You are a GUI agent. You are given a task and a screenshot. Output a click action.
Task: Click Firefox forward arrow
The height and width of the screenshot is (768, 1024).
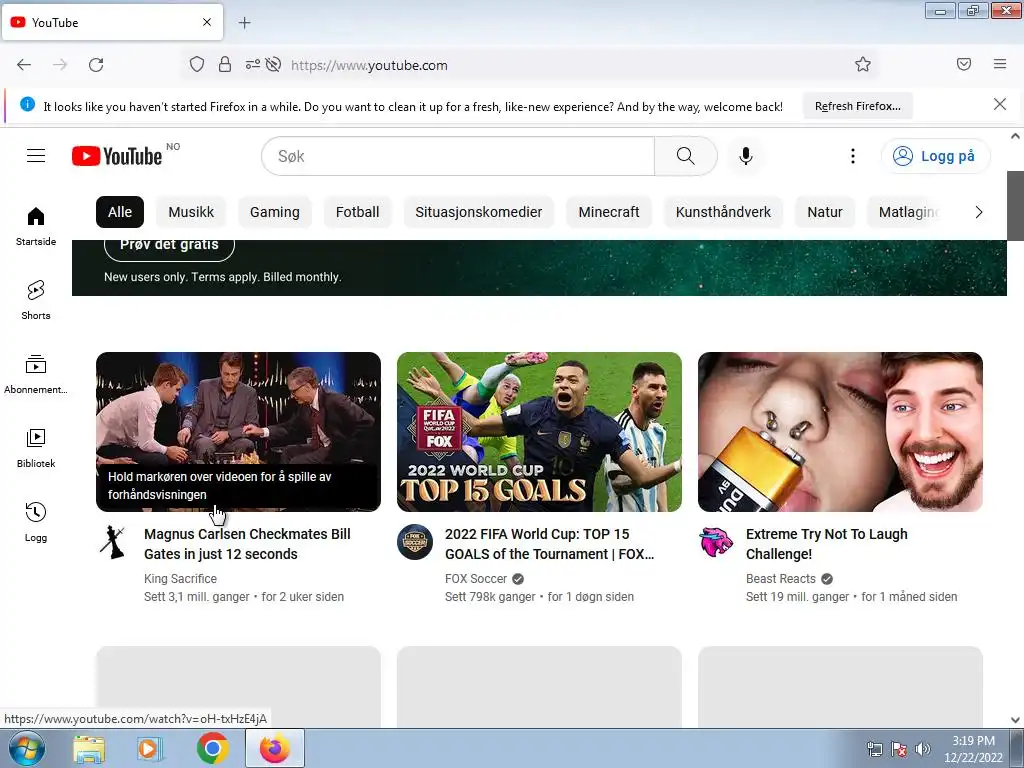click(x=60, y=65)
